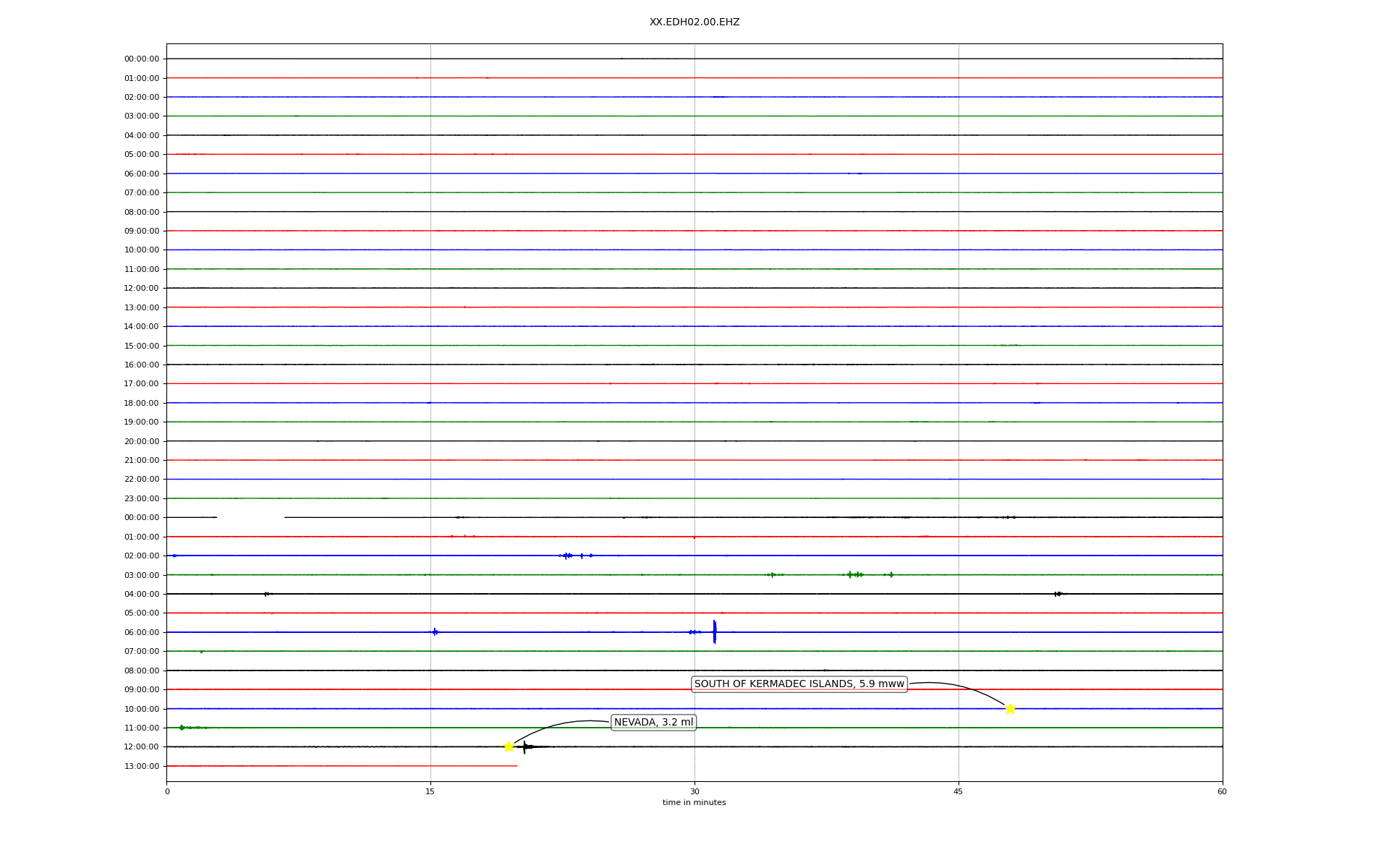Click the x-axis tick label 45
Image resolution: width=1389 pixels, height=868 pixels.
[959, 791]
